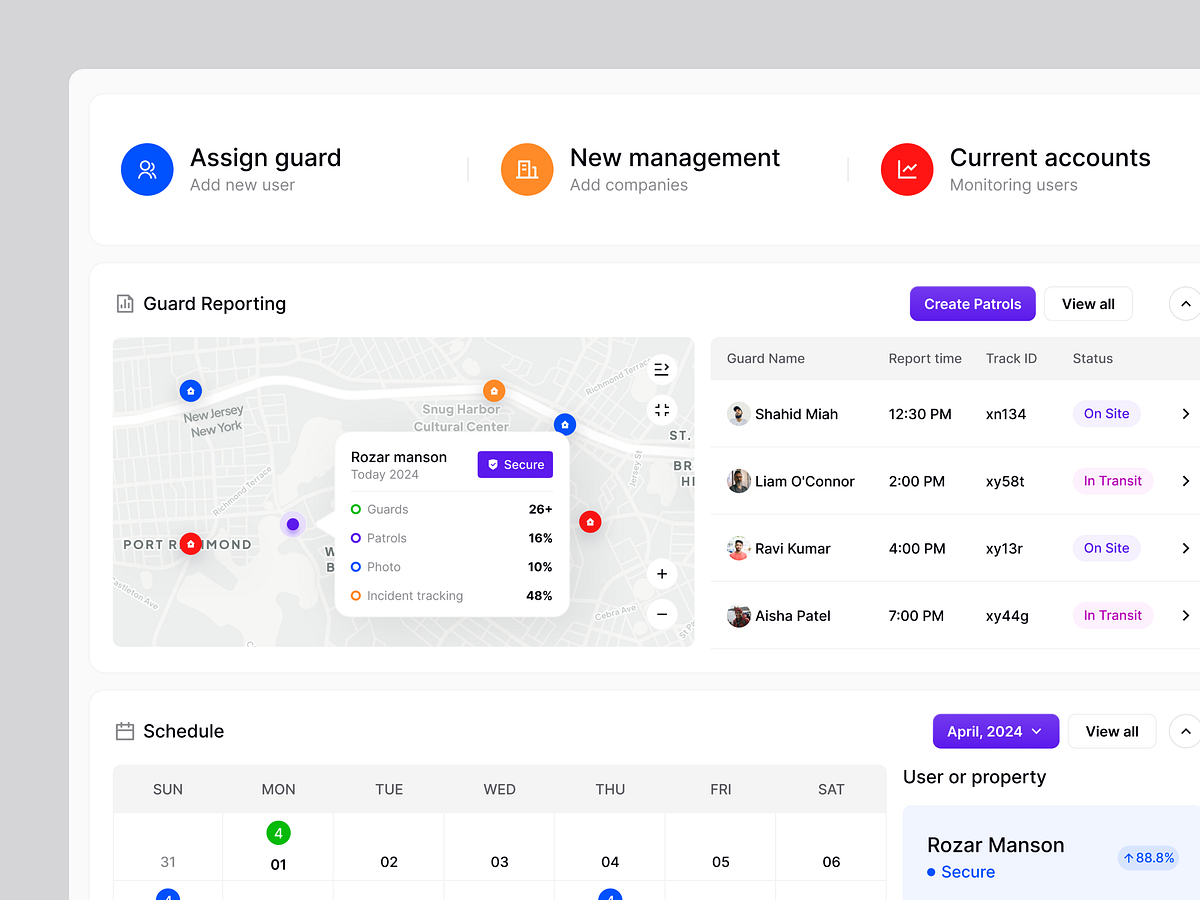Click Ravi Kumar's avatar
This screenshot has height=900, width=1200.
click(x=739, y=548)
